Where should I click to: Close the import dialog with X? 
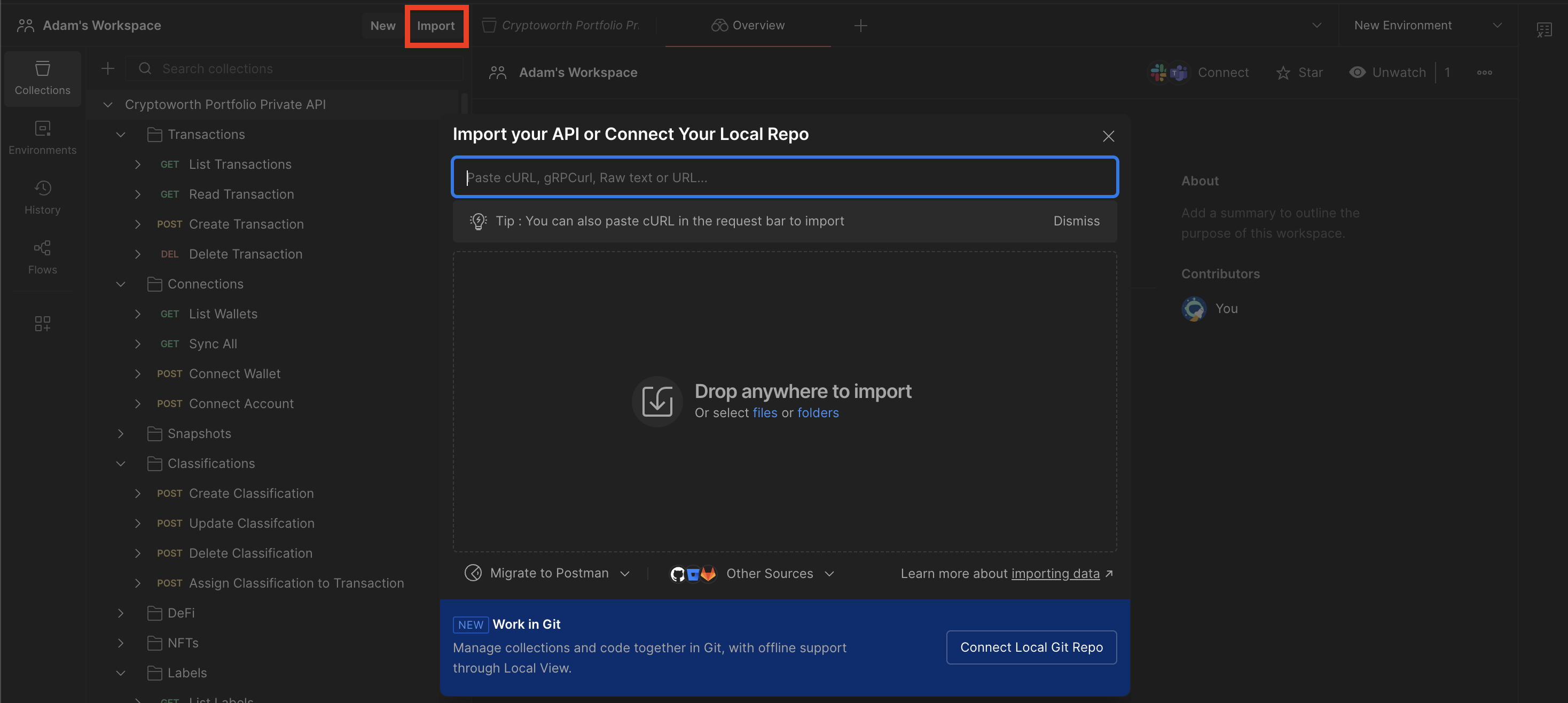click(x=1108, y=136)
